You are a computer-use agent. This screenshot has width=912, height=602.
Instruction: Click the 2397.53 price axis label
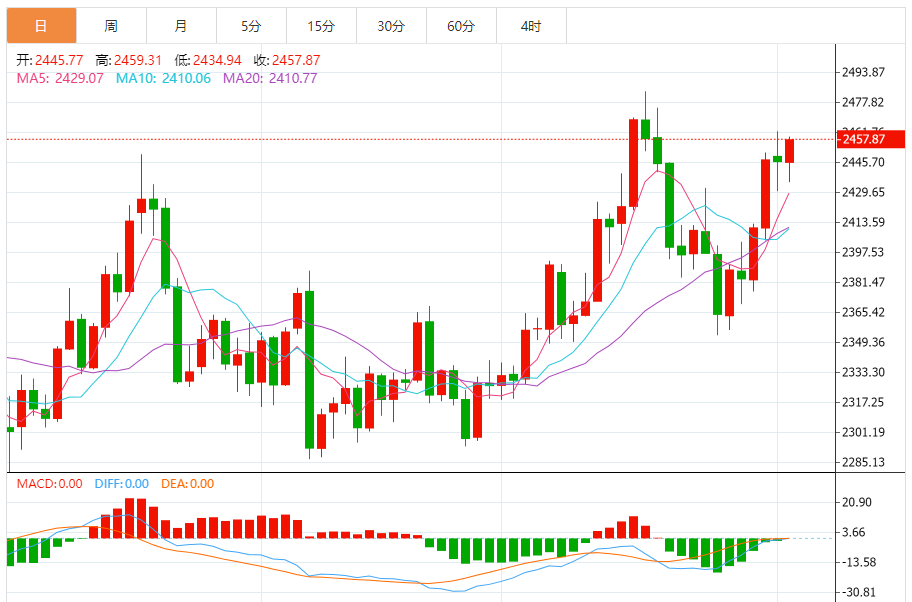coord(863,252)
